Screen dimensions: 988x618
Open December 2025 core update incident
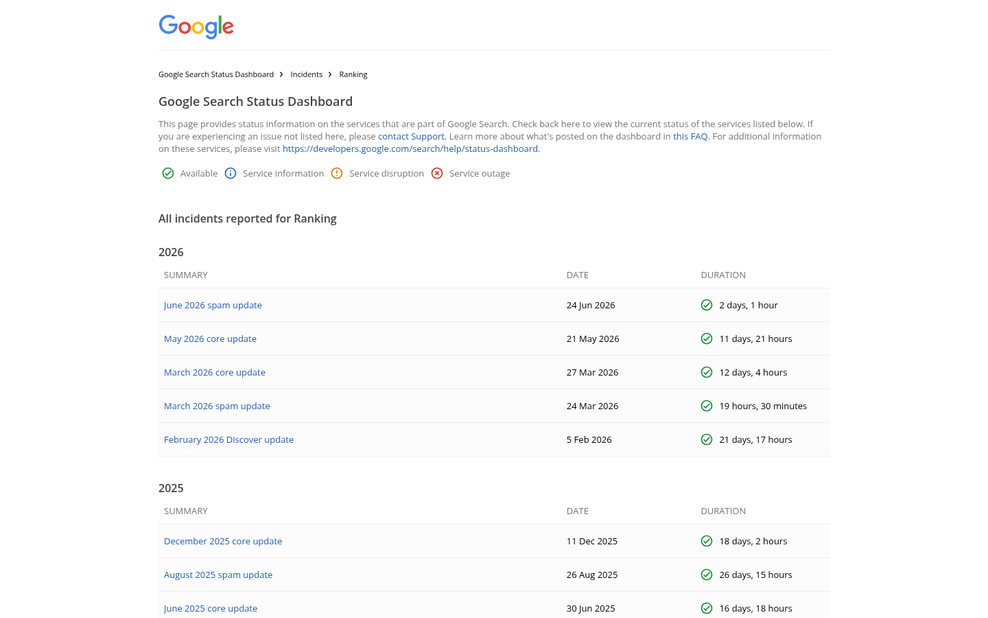click(x=223, y=541)
